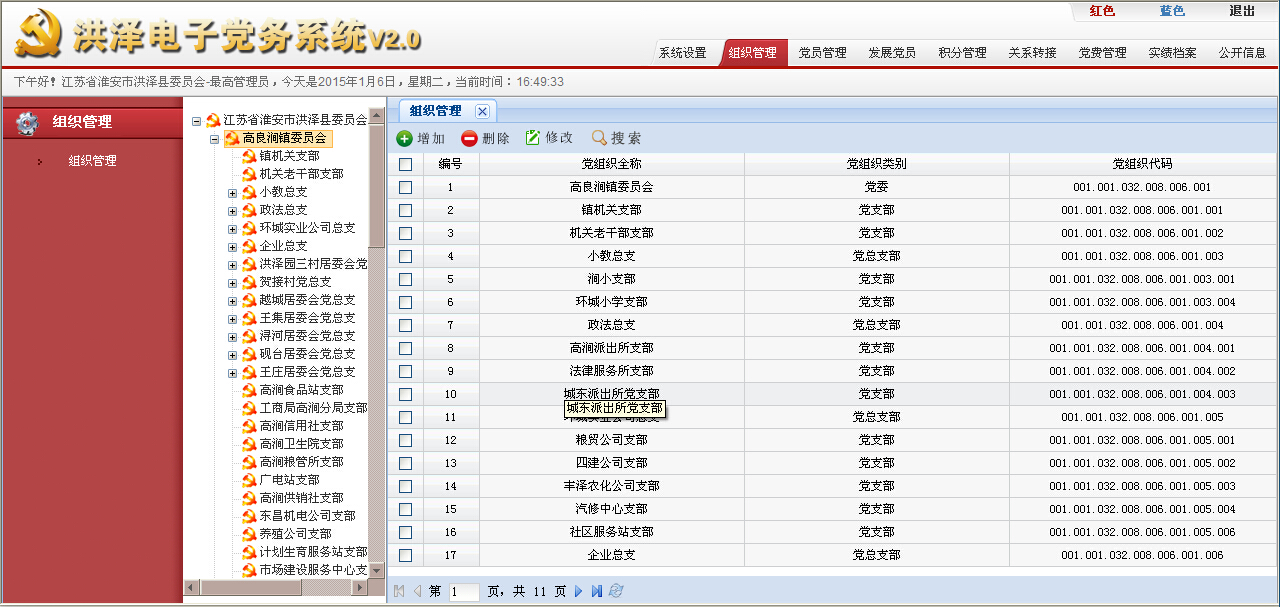Switch to the 党费管理 menu tab

point(1102,53)
